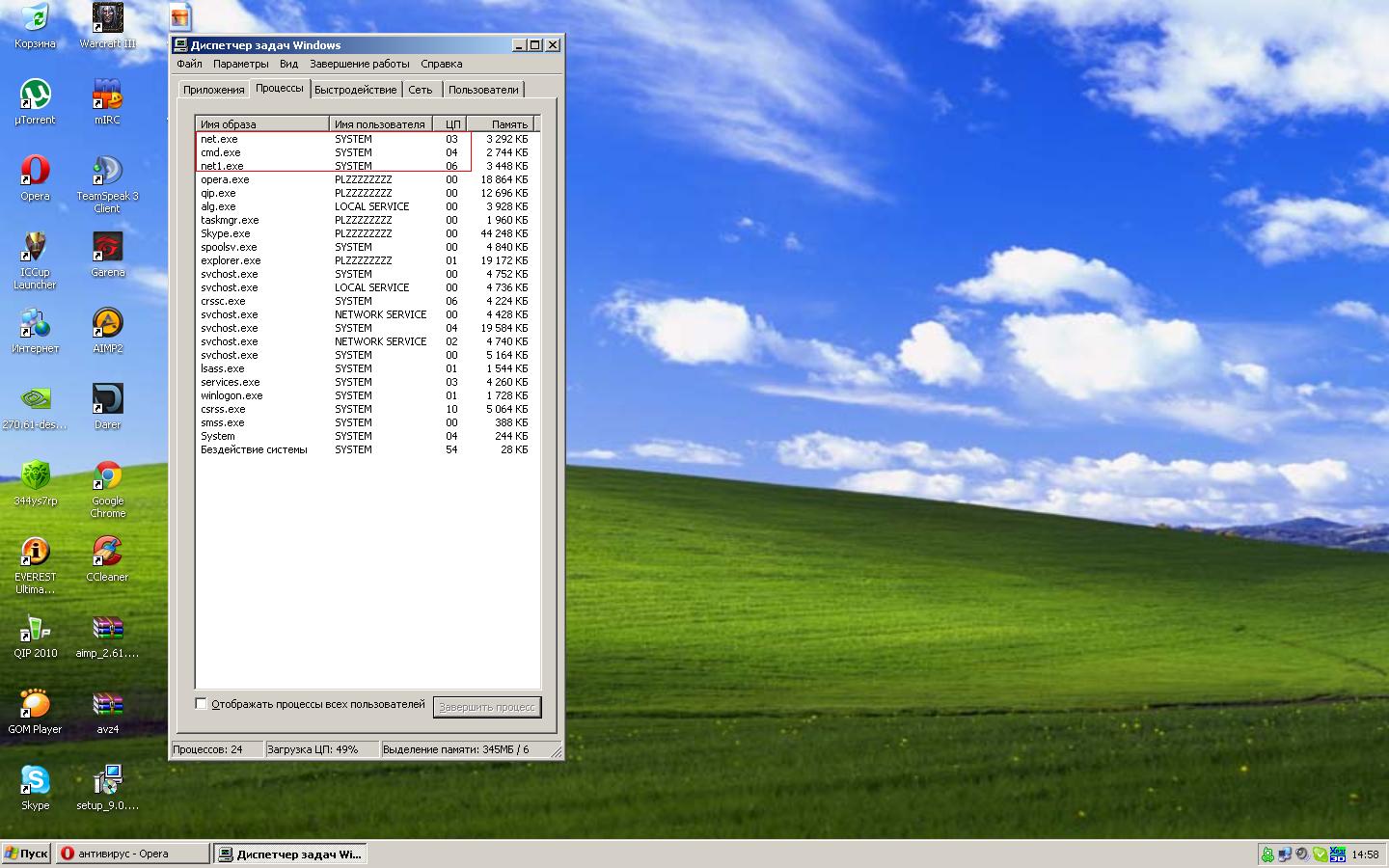Open the Файл menu
Viewport: 1389px width, 868px height.
(x=189, y=64)
